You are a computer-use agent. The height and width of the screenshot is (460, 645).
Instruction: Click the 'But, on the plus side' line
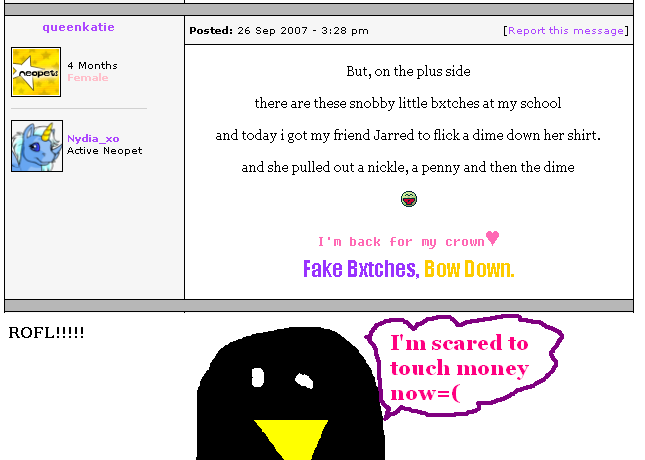pyautogui.click(x=408, y=72)
